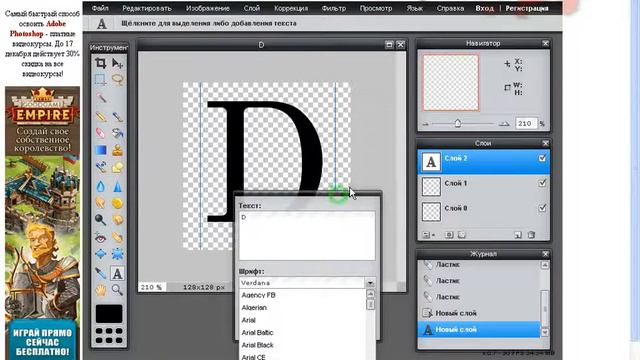Click the Регистрация link
This screenshot has height=360, width=640.
pyautogui.click(x=527, y=8)
